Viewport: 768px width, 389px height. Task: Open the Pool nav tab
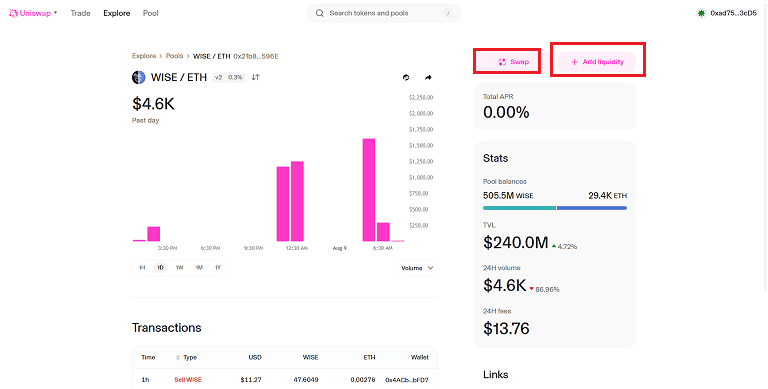[x=150, y=13]
